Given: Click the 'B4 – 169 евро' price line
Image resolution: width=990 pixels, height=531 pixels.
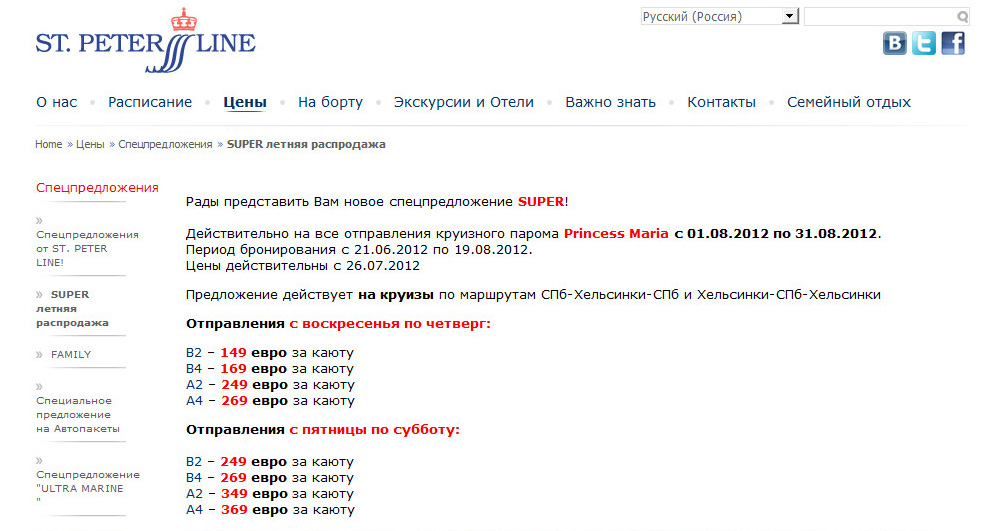Looking at the screenshot, I should coord(270,369).
